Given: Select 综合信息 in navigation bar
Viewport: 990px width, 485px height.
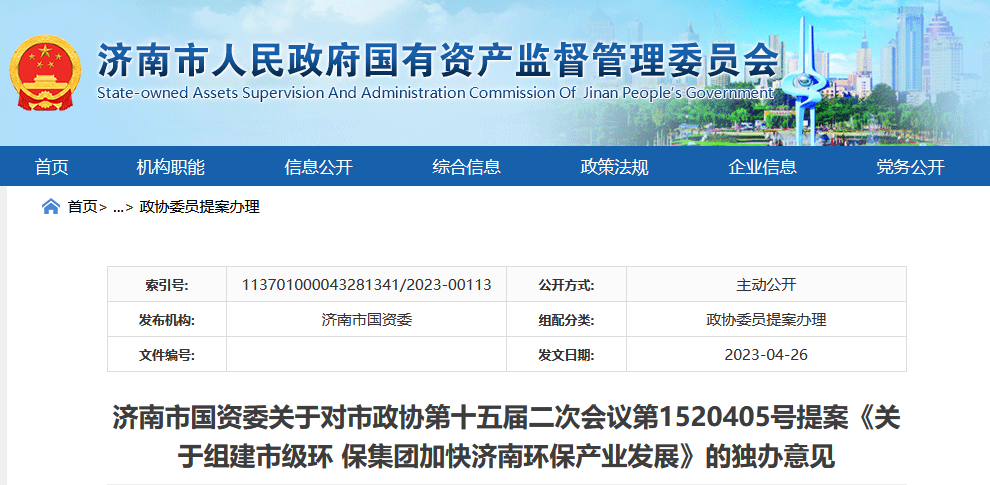Looking at the screenshot, I should (466, 167).
